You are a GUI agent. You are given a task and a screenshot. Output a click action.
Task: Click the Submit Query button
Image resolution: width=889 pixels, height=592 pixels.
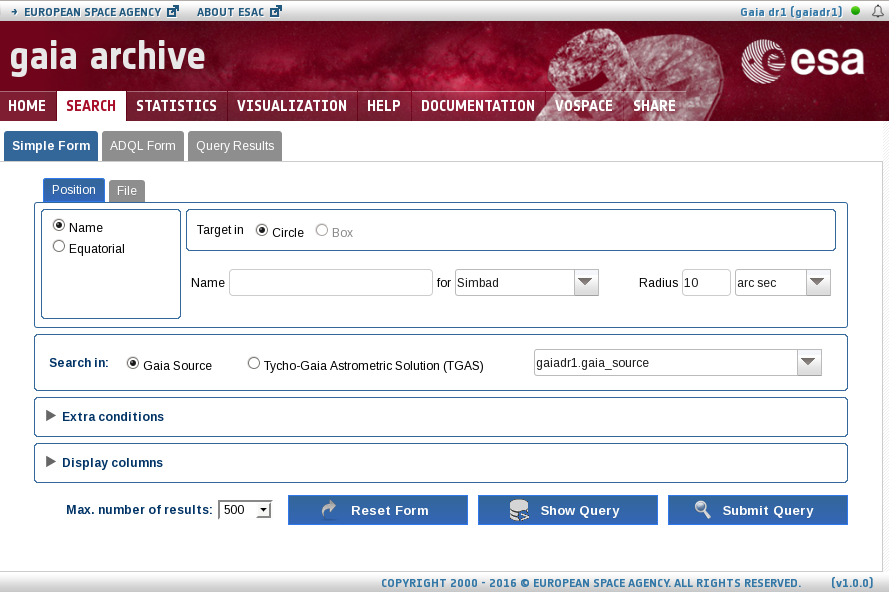758,510
